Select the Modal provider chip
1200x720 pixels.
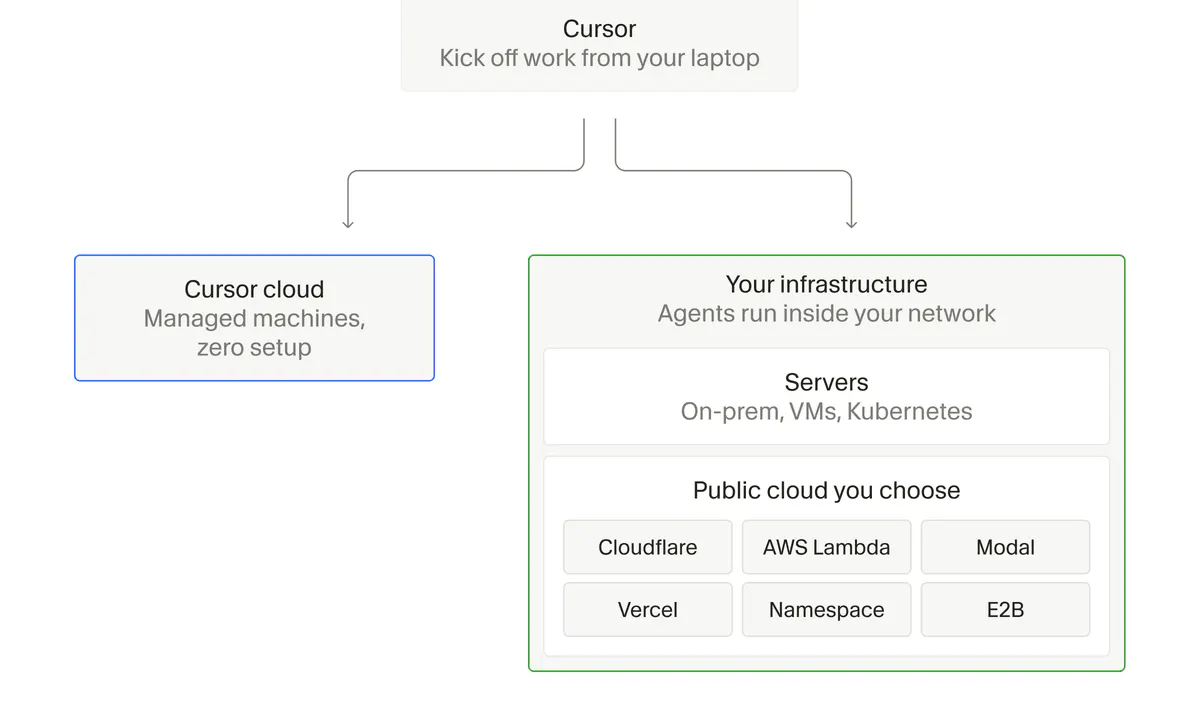coord(1005,547)
